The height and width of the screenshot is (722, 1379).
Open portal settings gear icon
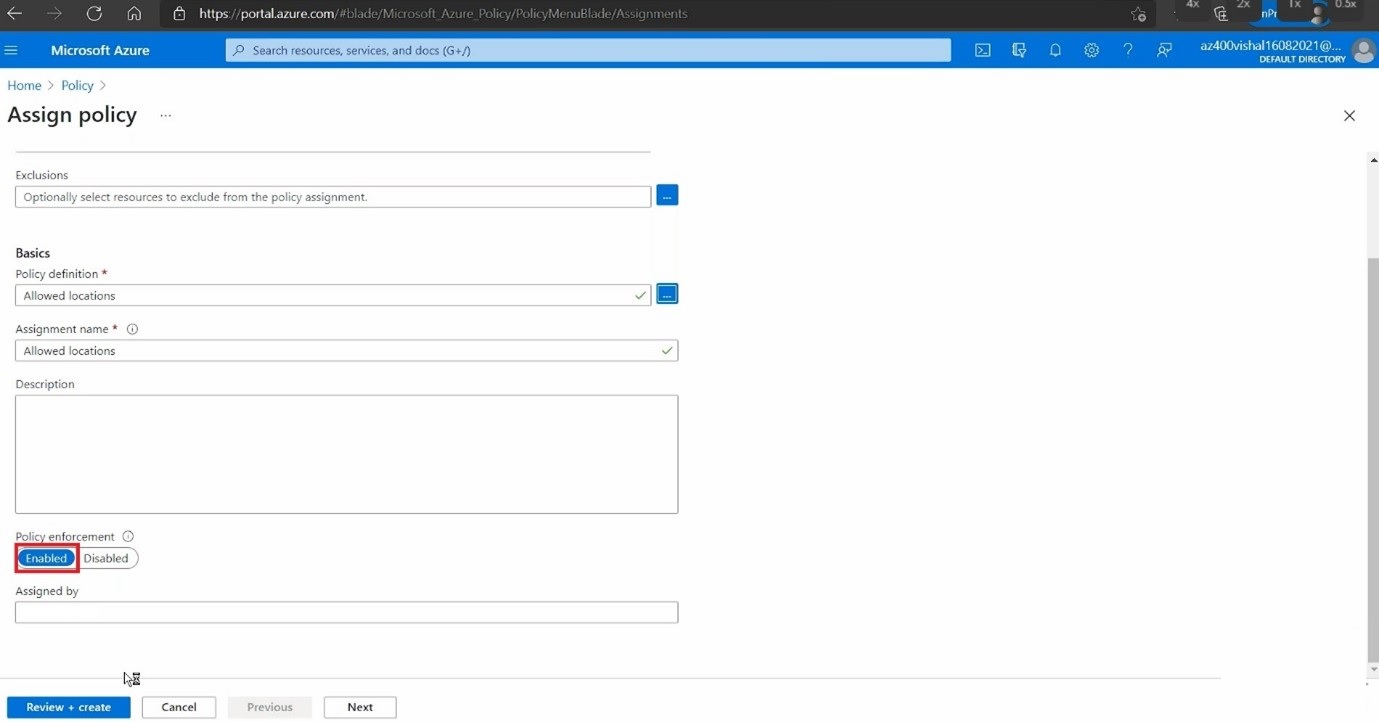[x=1091, y=50]
